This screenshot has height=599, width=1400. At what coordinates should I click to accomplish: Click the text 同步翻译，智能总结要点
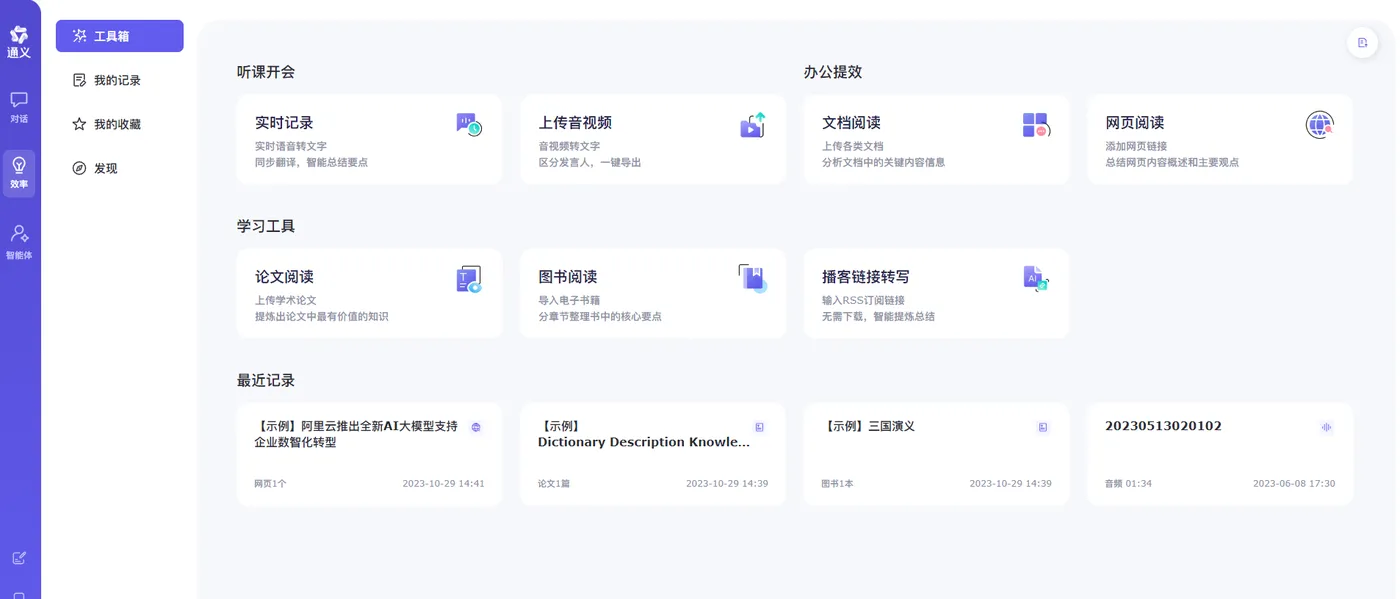tap(311, 162)
